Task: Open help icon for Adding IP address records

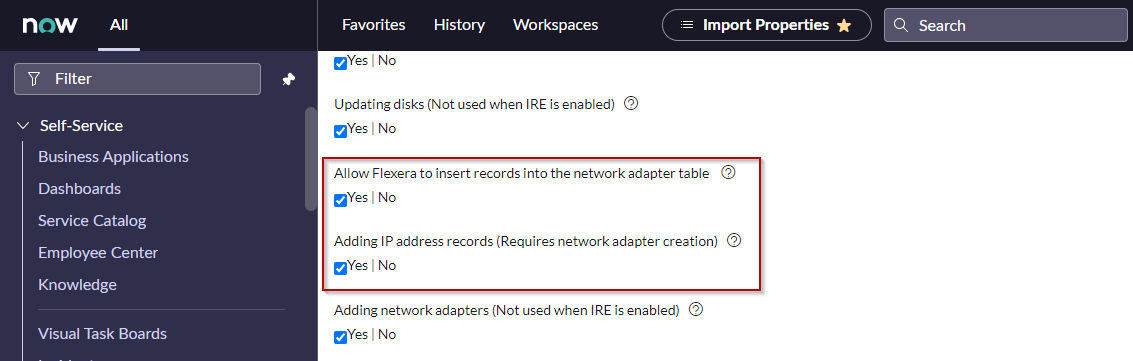Action: (734, 241)
